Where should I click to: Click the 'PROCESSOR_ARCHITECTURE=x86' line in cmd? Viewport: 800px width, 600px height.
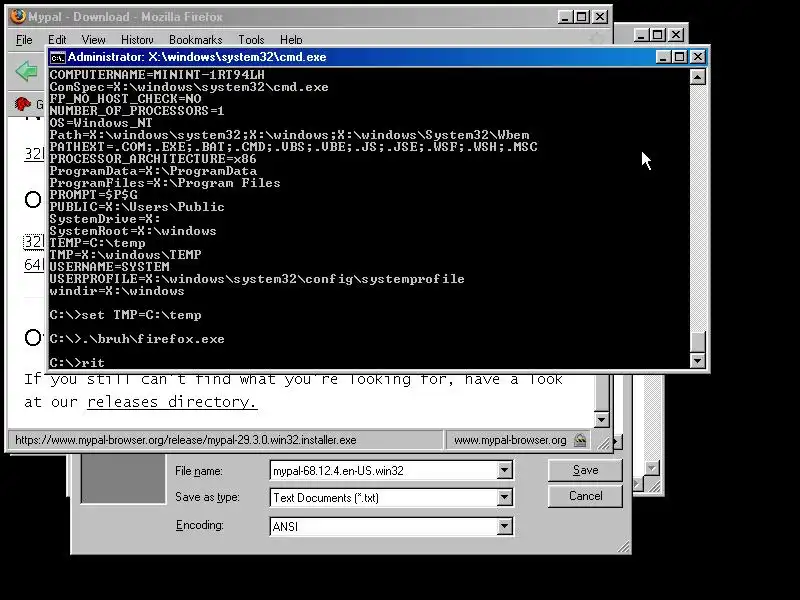tap(153, 159)
